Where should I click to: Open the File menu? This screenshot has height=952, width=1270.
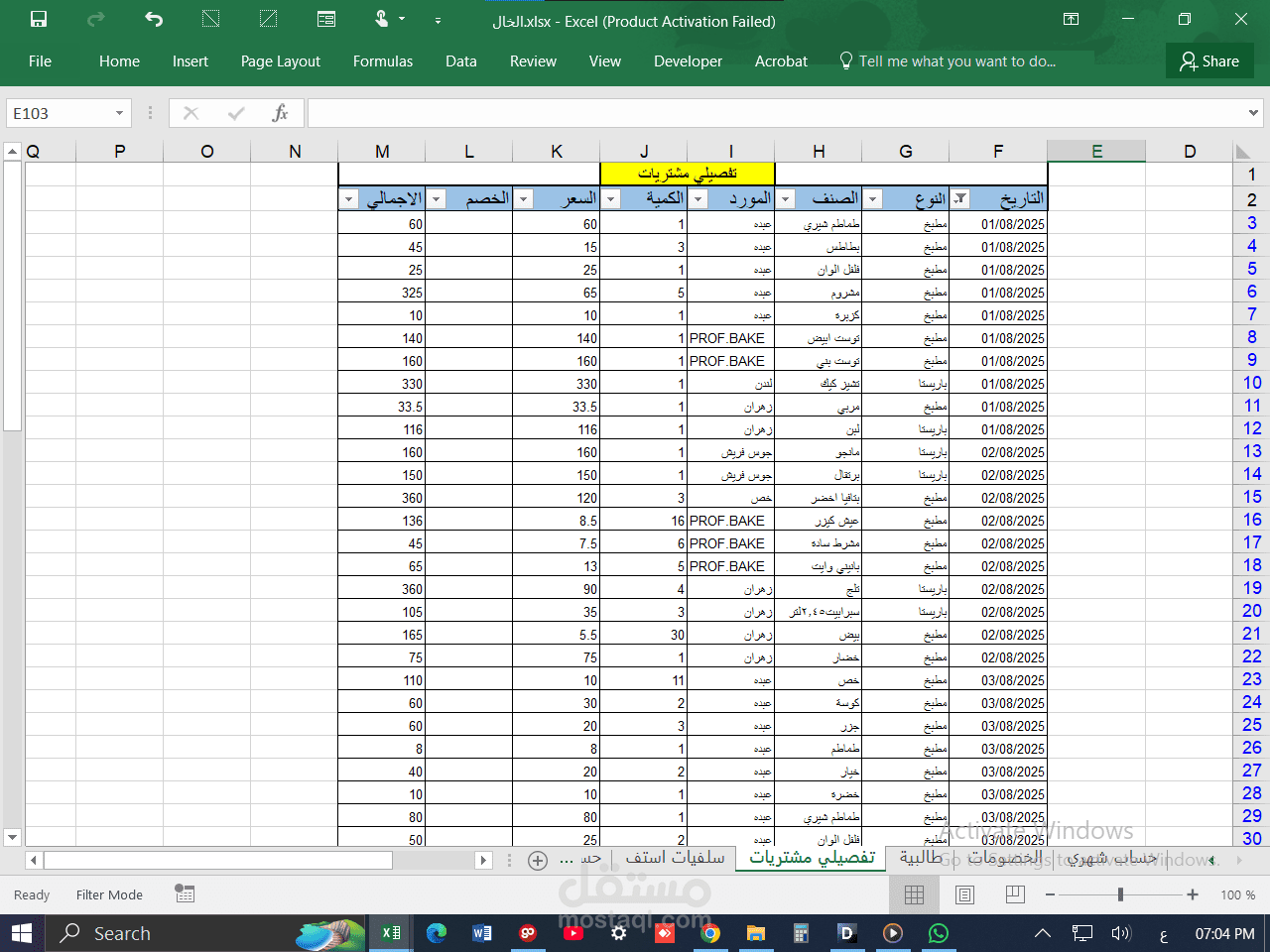40,61
